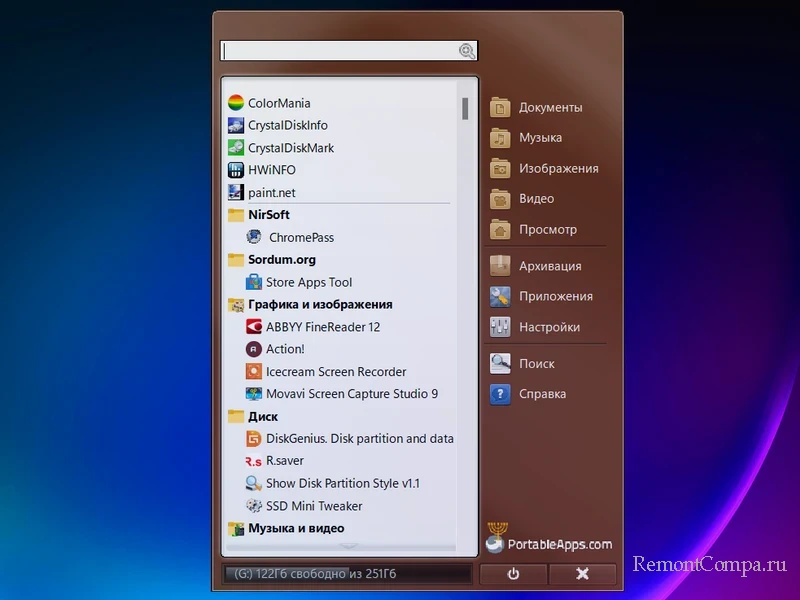This screenshot has width=800, height=600.
Task: Start CrystalDiskMark from the list
Action: click(x=290, y=148)
